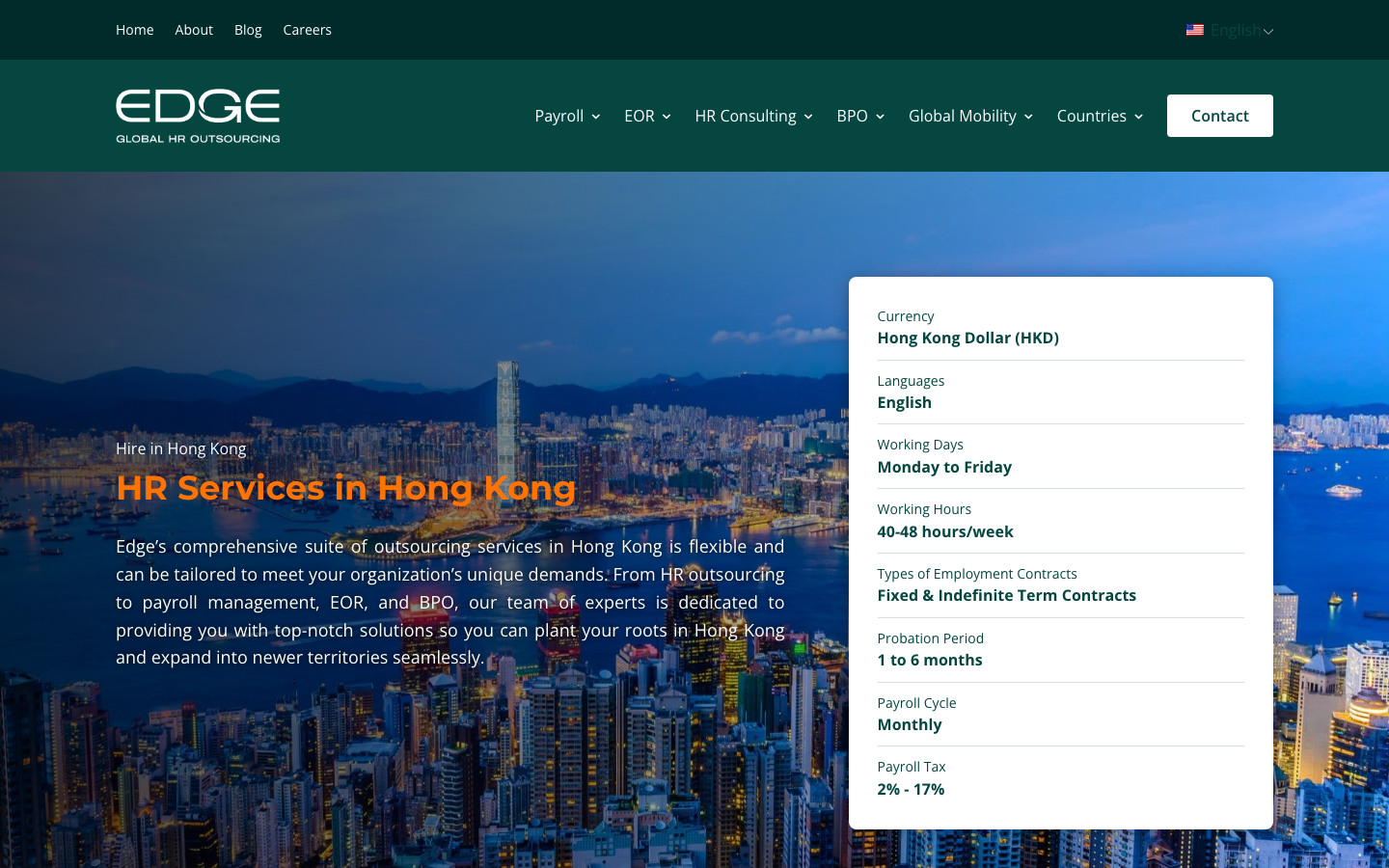Click the Monday to Friday value
This screenshot has width=1389, height=868.
(944, 467)
